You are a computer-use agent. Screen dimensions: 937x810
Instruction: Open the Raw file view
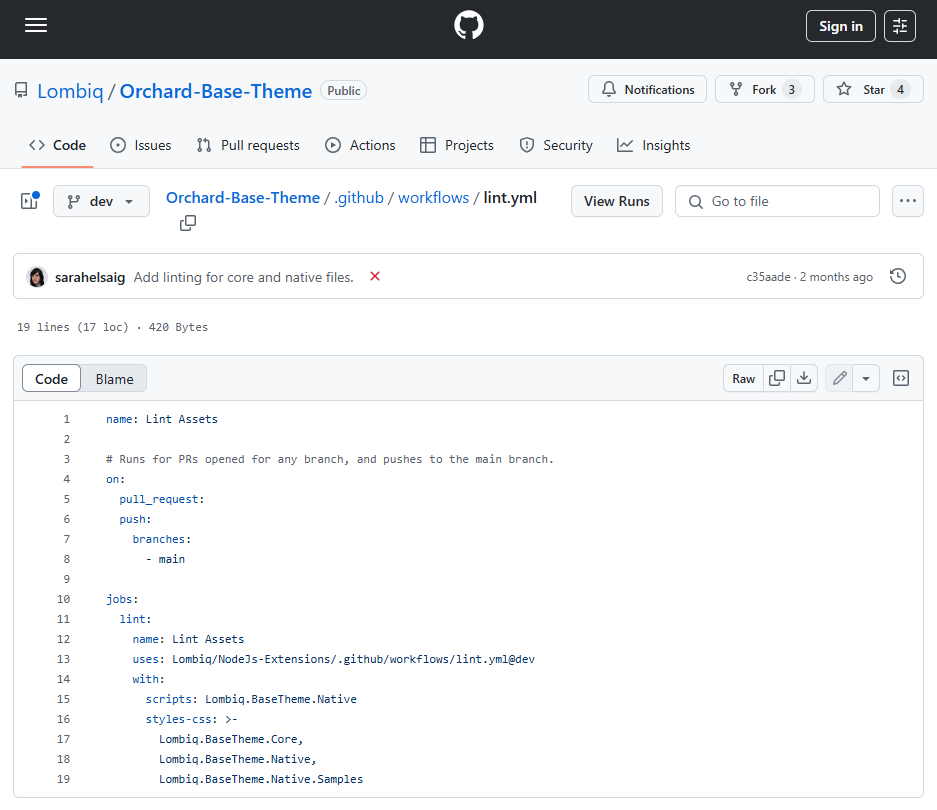743,378
